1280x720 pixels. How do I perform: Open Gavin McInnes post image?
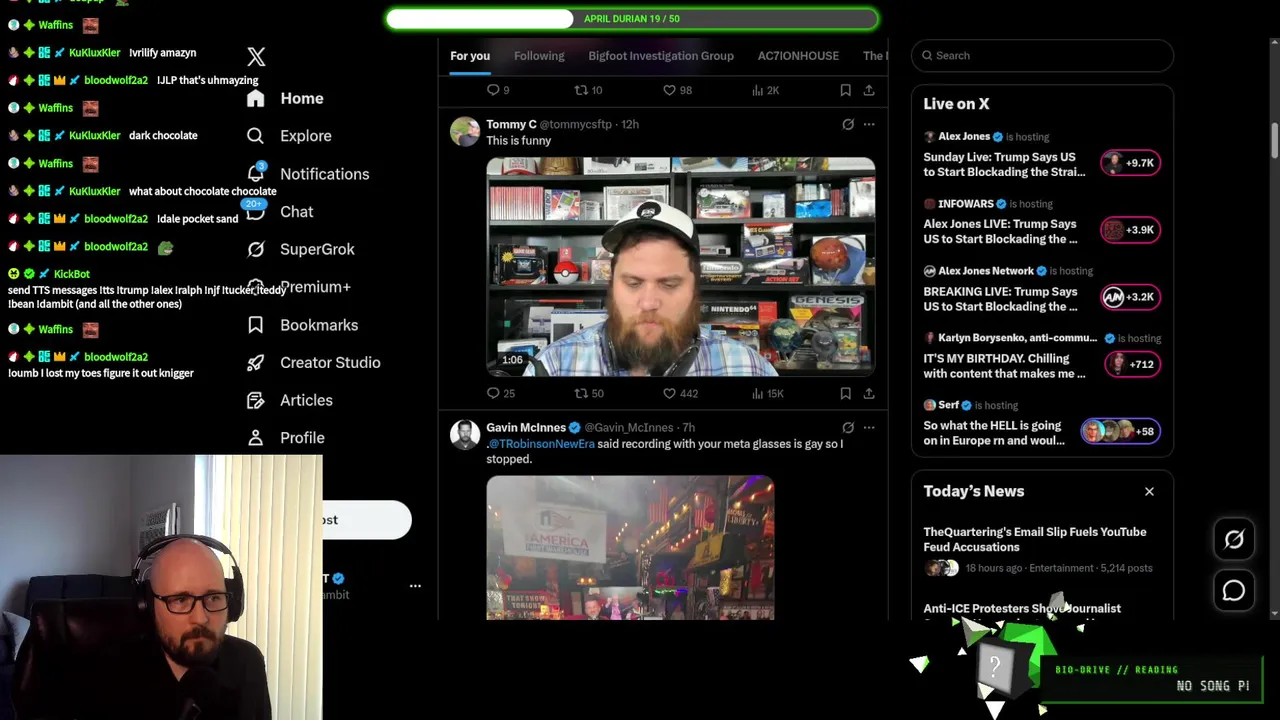tap(630, 548)
